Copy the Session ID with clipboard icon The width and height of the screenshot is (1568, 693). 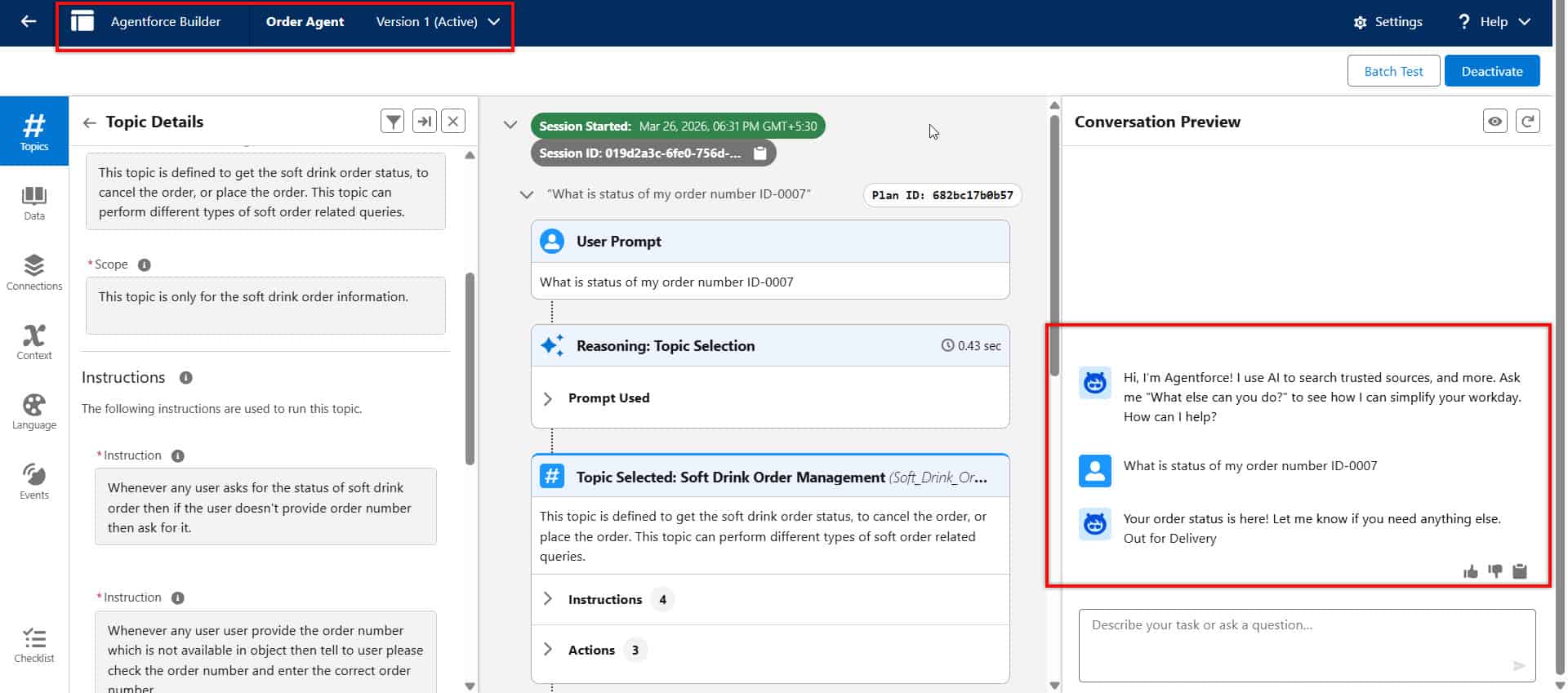pyautogui.click(x=760, y=153)
